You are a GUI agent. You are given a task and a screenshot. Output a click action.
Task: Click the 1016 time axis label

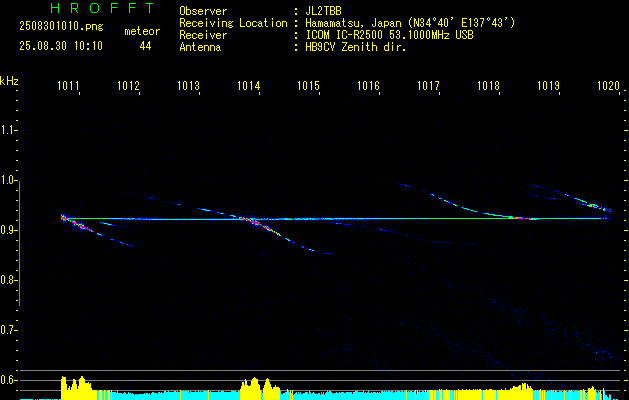[368, 86]
